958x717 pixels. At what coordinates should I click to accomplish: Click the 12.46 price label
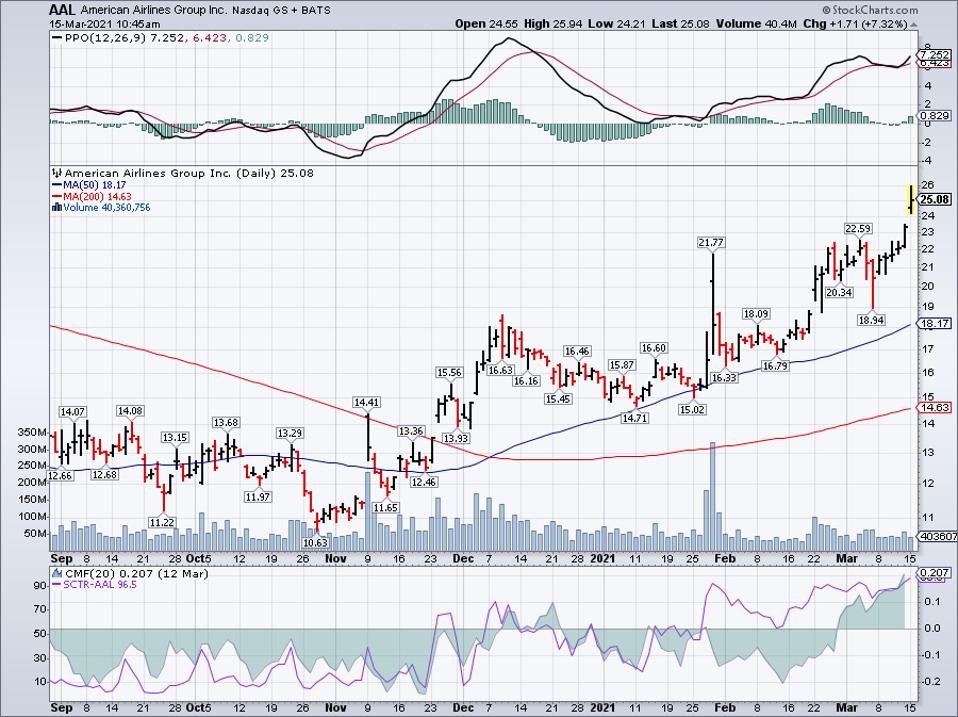click(423, 482)
